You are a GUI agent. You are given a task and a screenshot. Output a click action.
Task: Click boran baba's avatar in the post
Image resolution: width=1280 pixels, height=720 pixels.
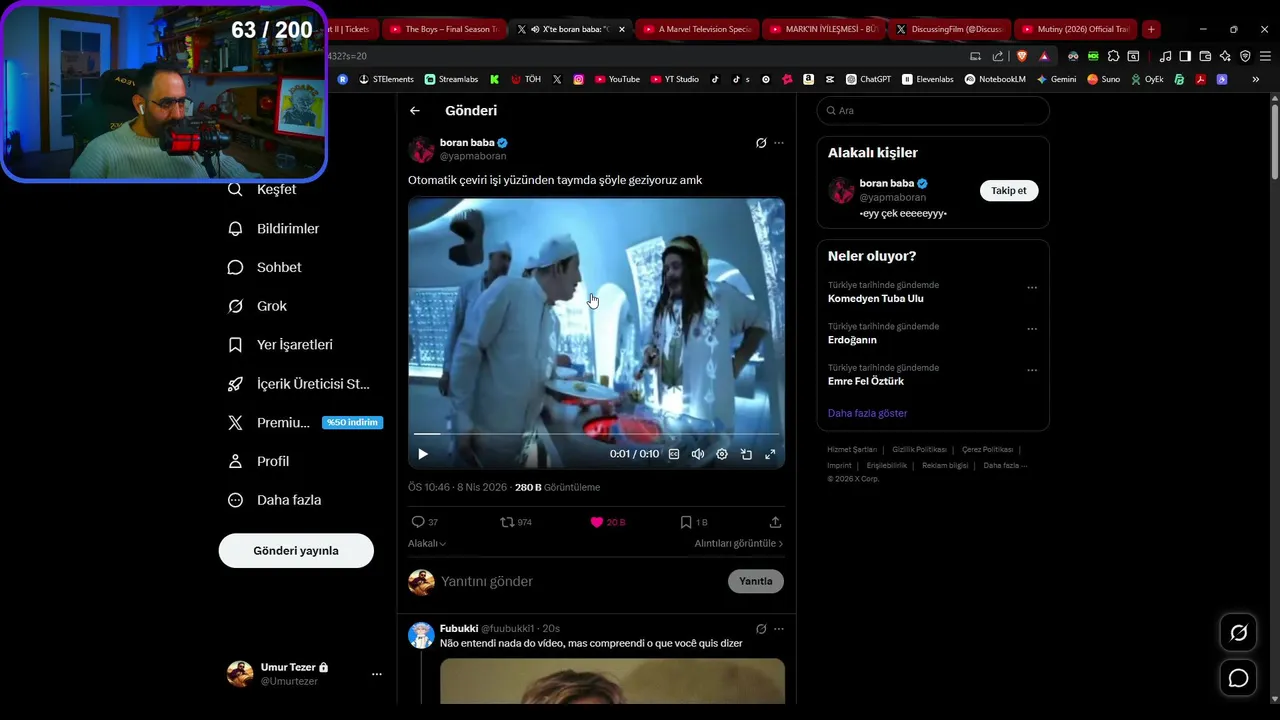pyautogui.click(x=421, y=150)
